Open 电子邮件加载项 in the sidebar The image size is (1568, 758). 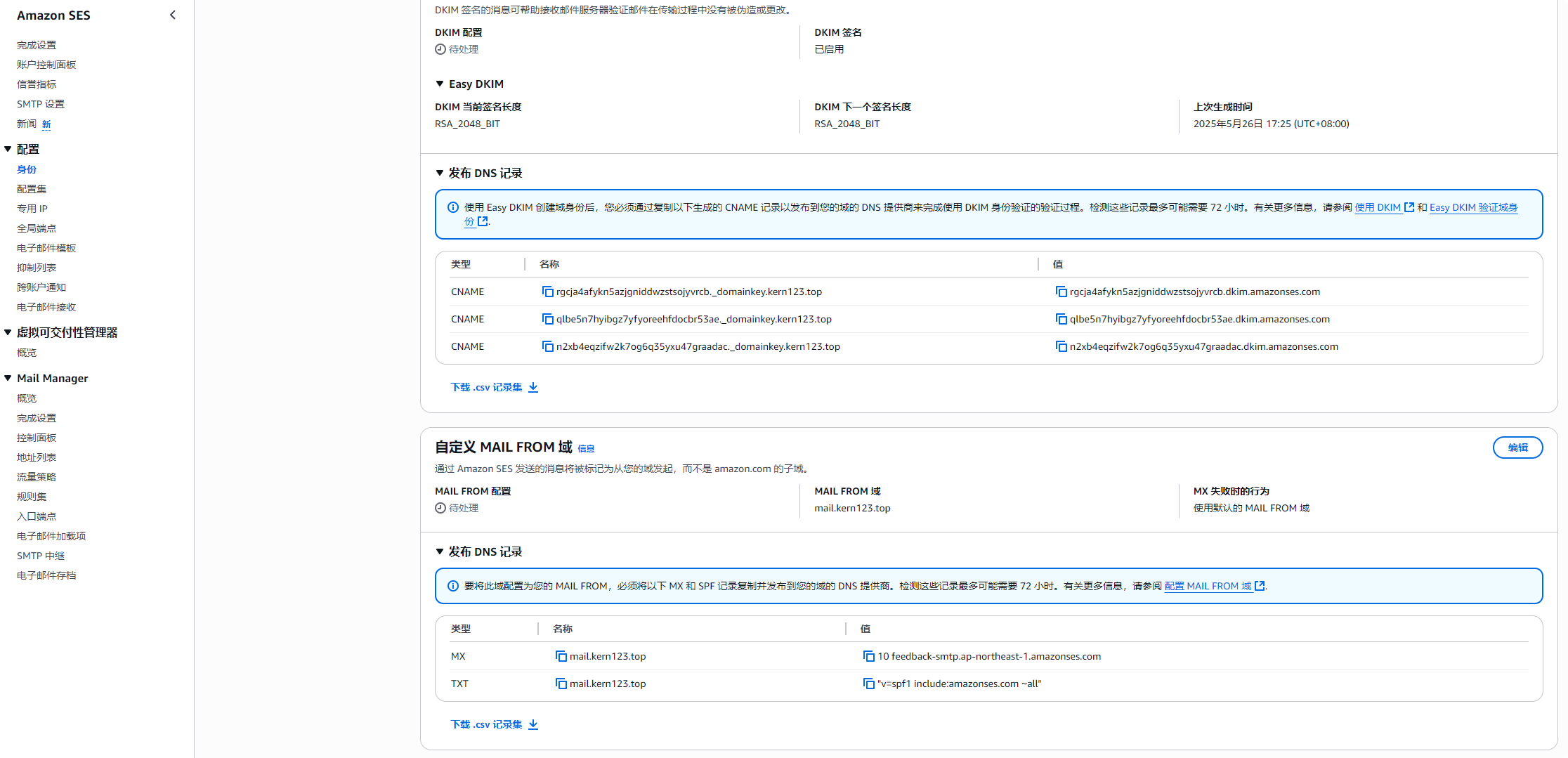pyautogui.click(x=51, y=536)
